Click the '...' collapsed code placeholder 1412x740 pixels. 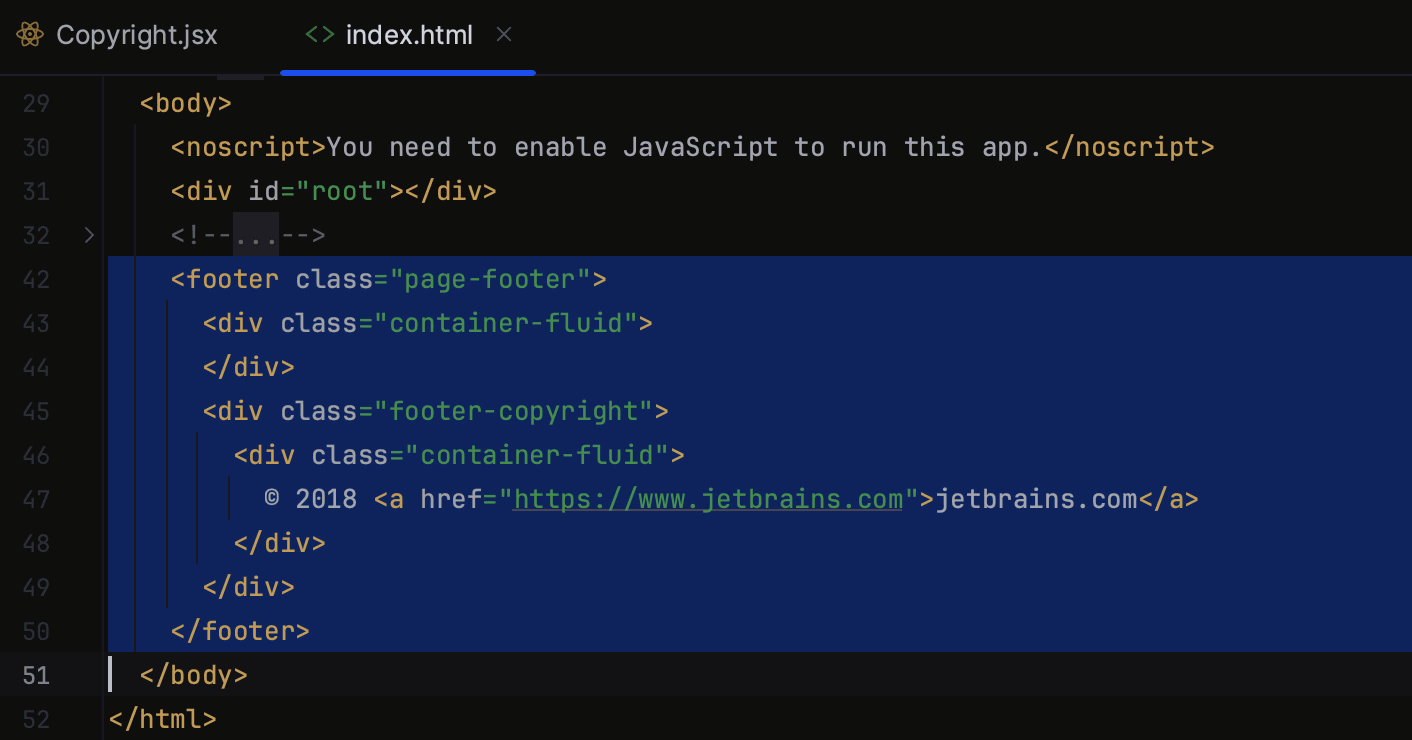pyautogui.click(x=258, y=235)
